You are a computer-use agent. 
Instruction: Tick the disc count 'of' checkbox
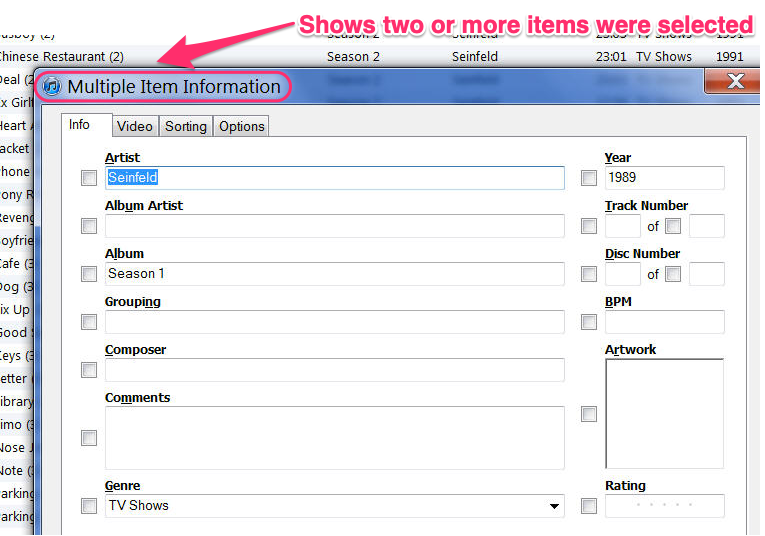(x=673, y=274)
